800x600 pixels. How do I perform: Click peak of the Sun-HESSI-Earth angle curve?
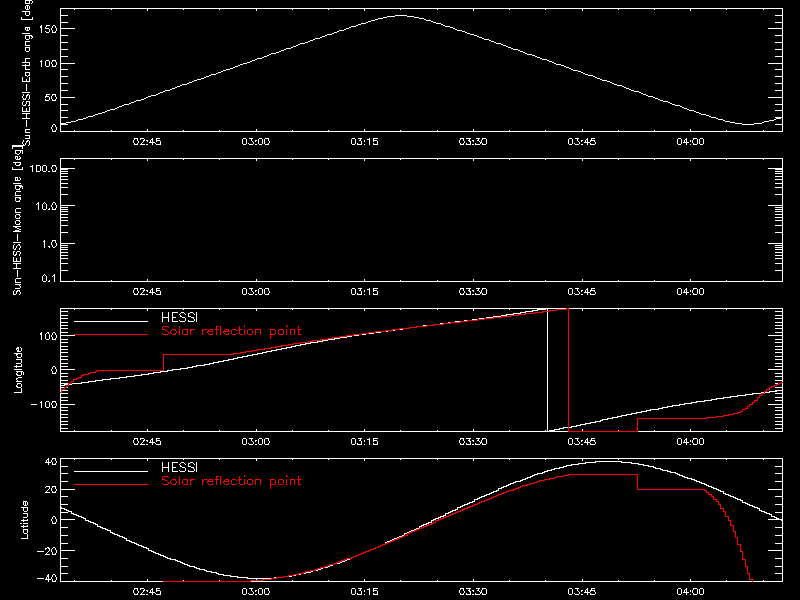402,16
